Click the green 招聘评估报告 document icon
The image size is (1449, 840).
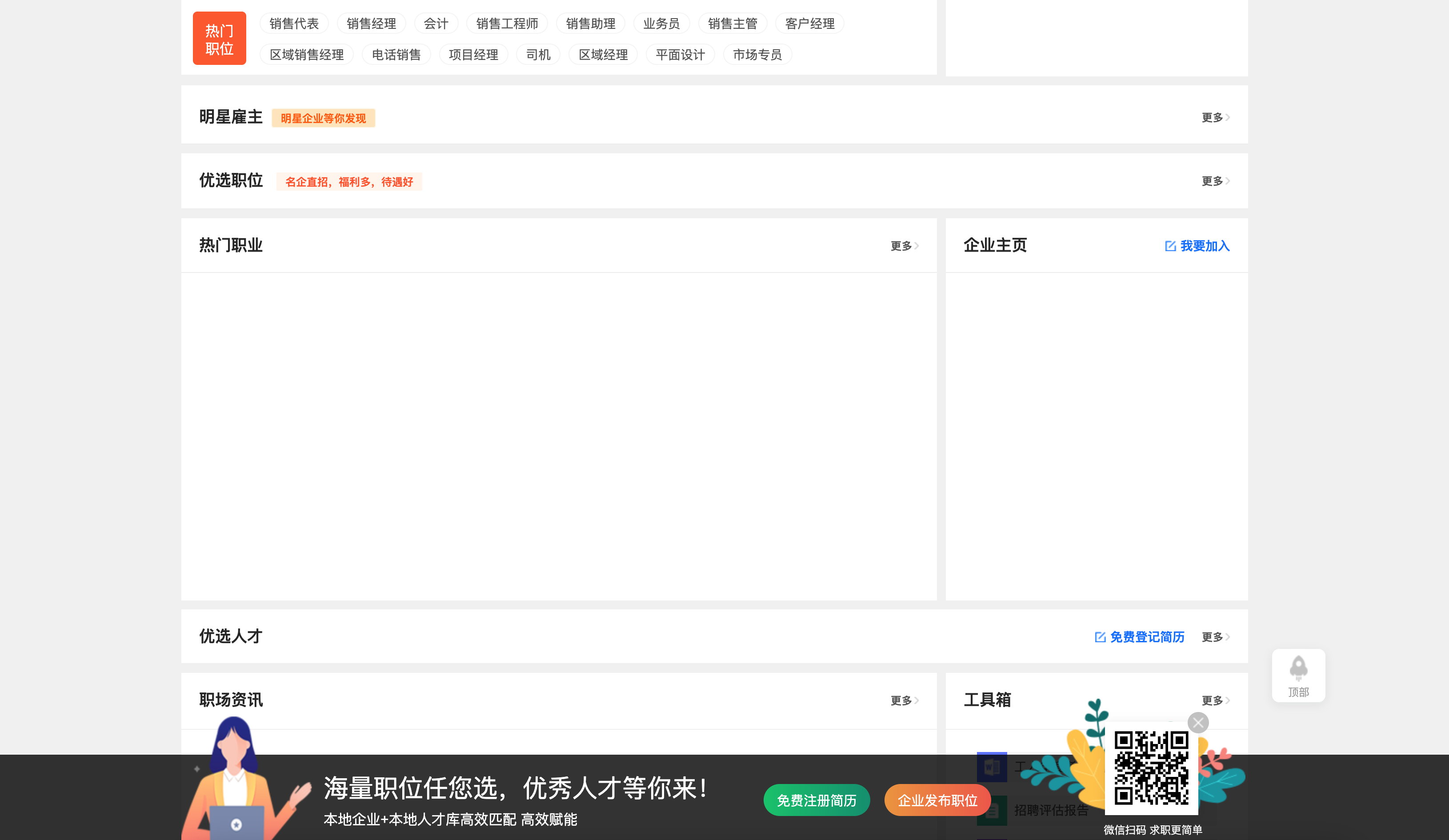pyautogui.click(x=992, y=810)
